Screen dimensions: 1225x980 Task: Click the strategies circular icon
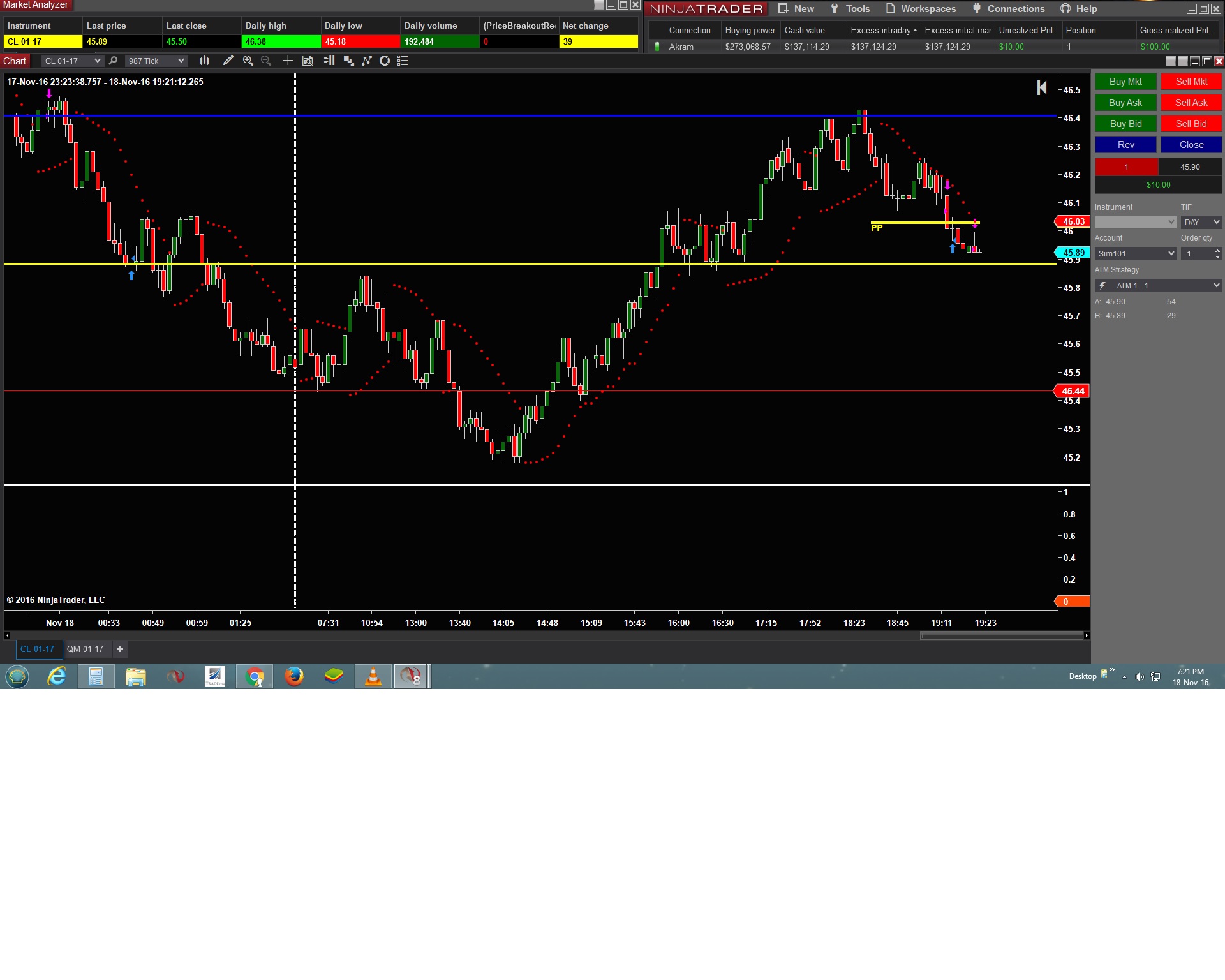coord(385,61)
